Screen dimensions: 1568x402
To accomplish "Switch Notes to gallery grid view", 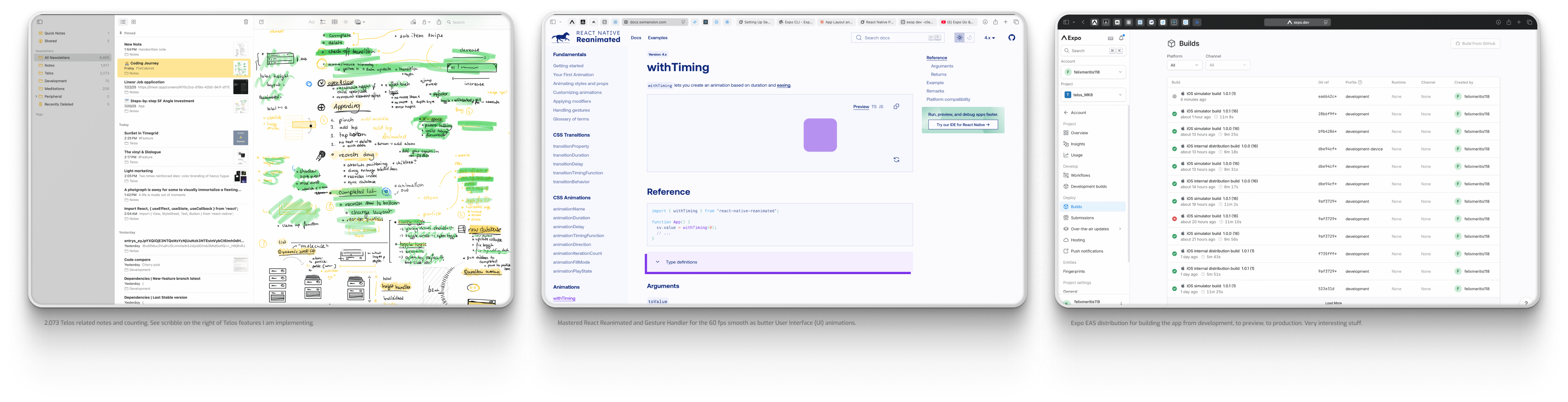I will 134,22.
